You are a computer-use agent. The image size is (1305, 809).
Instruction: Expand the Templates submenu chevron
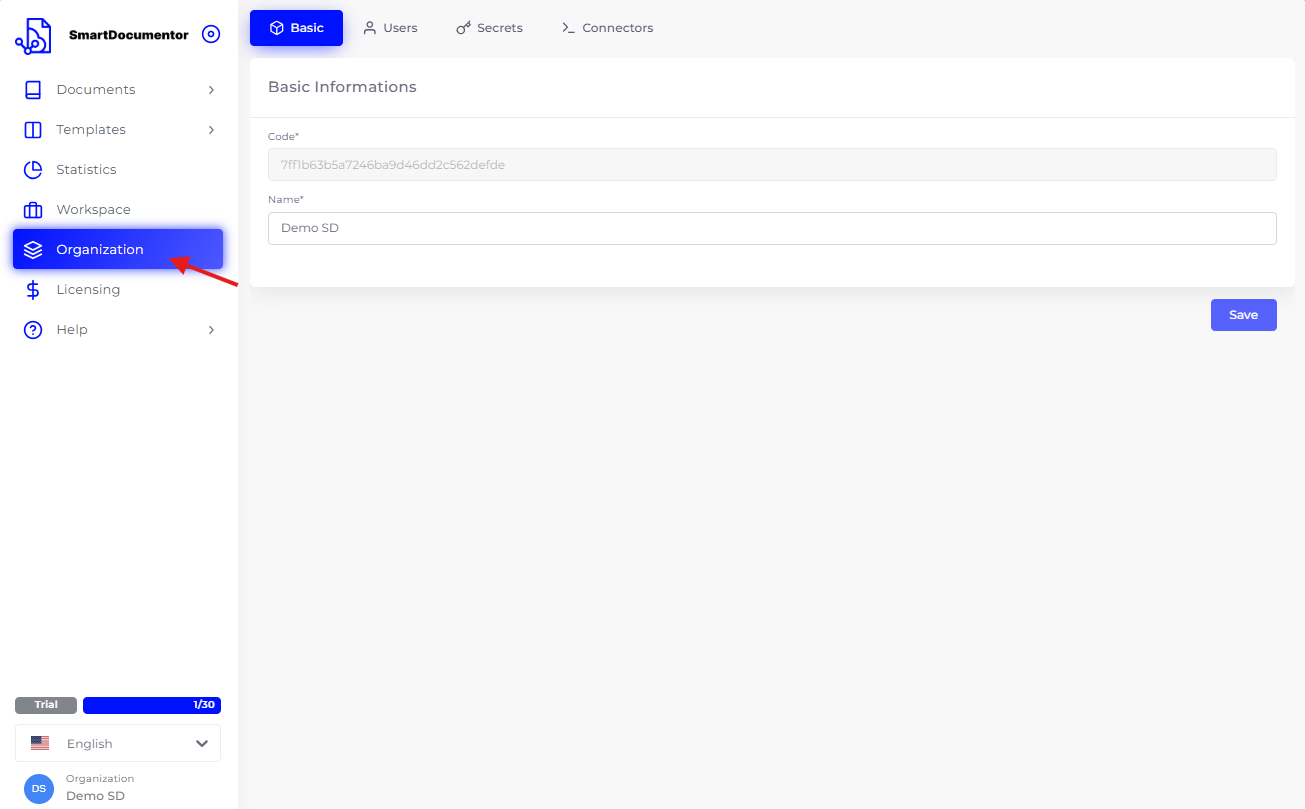coord(211,130)
